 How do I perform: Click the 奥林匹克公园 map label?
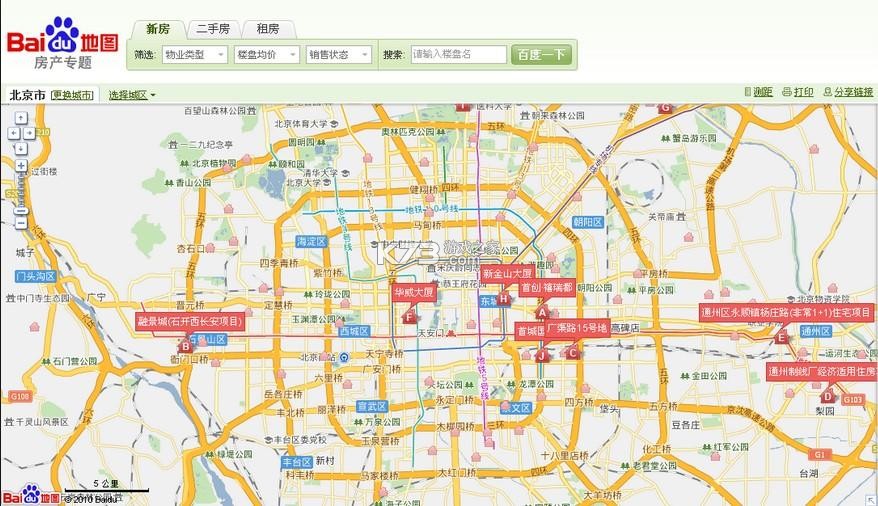pyautogui.click(x=408, y=132)
